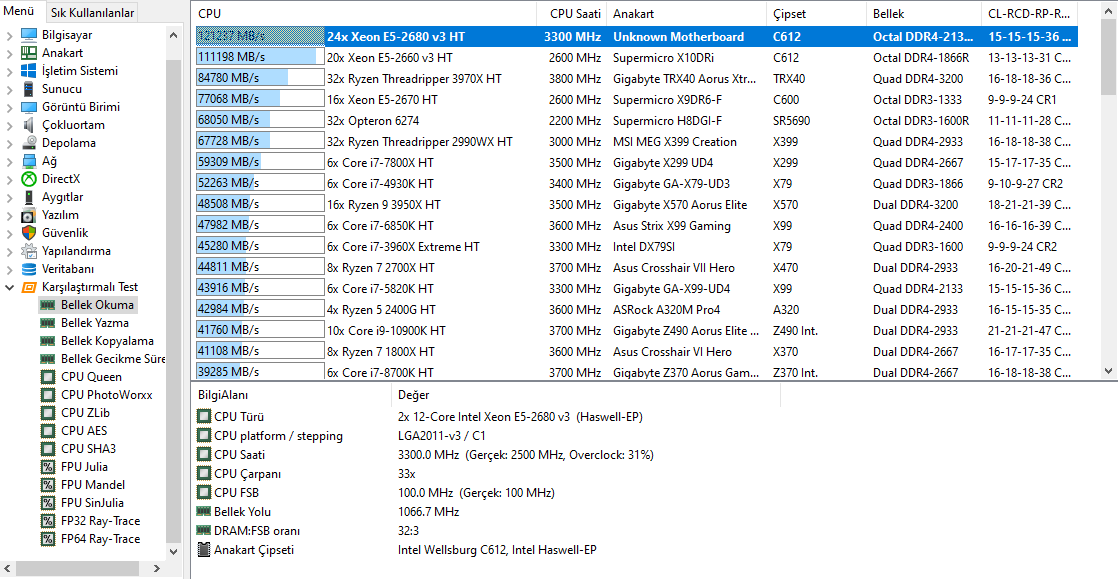Click the Güvenlik shield icon
Viewport: 1118px width, 579px height.
tap(29, 232)
